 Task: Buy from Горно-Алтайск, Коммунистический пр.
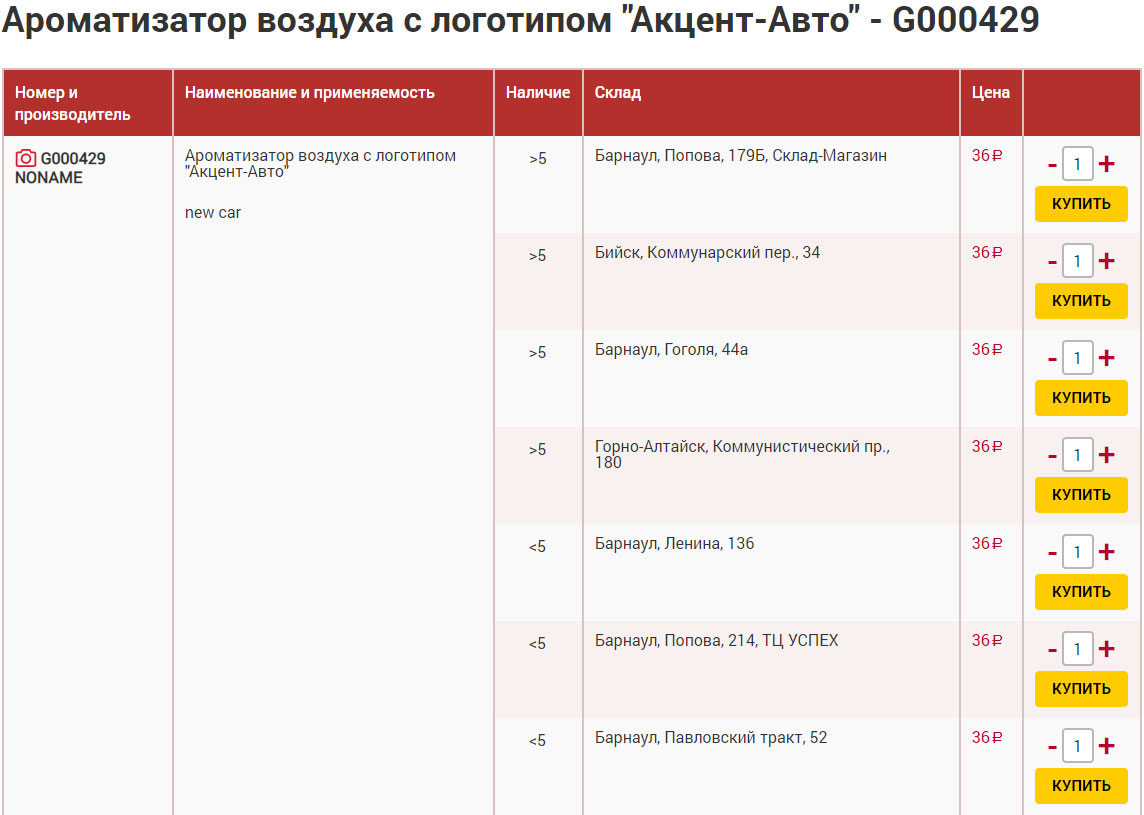(x=1081, y=495)
